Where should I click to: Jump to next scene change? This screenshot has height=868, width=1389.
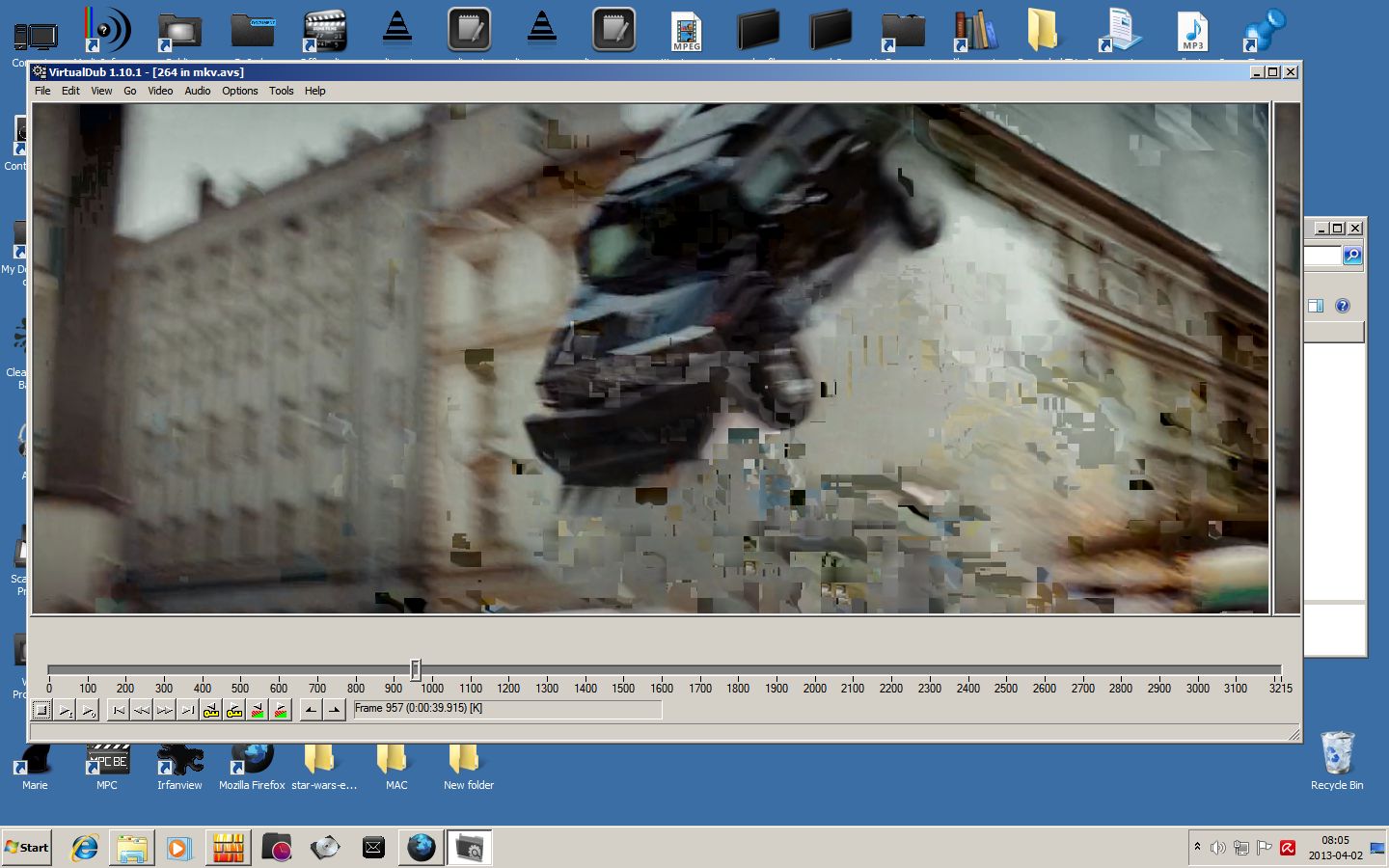point(281,711)
